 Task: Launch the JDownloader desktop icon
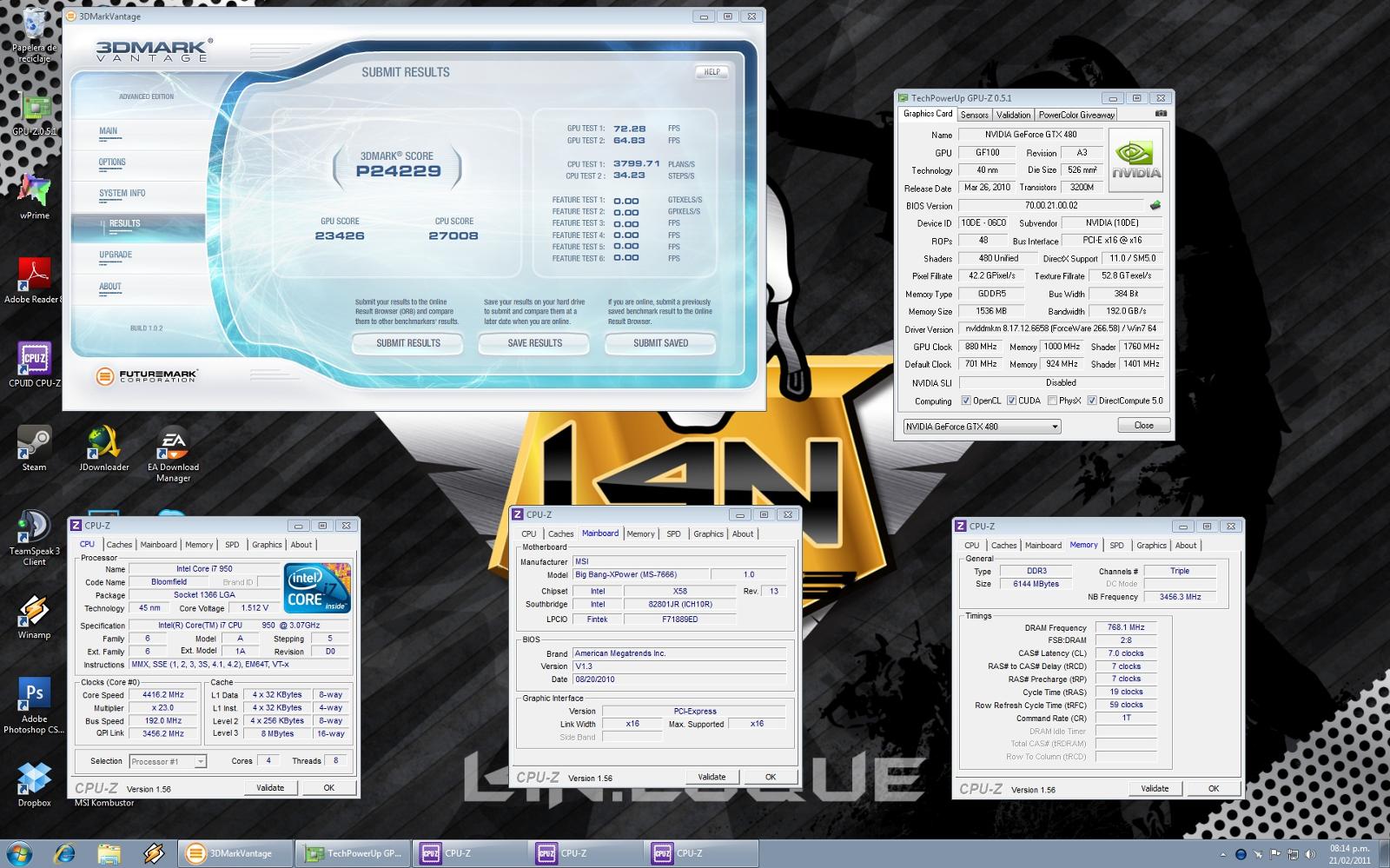104,447
